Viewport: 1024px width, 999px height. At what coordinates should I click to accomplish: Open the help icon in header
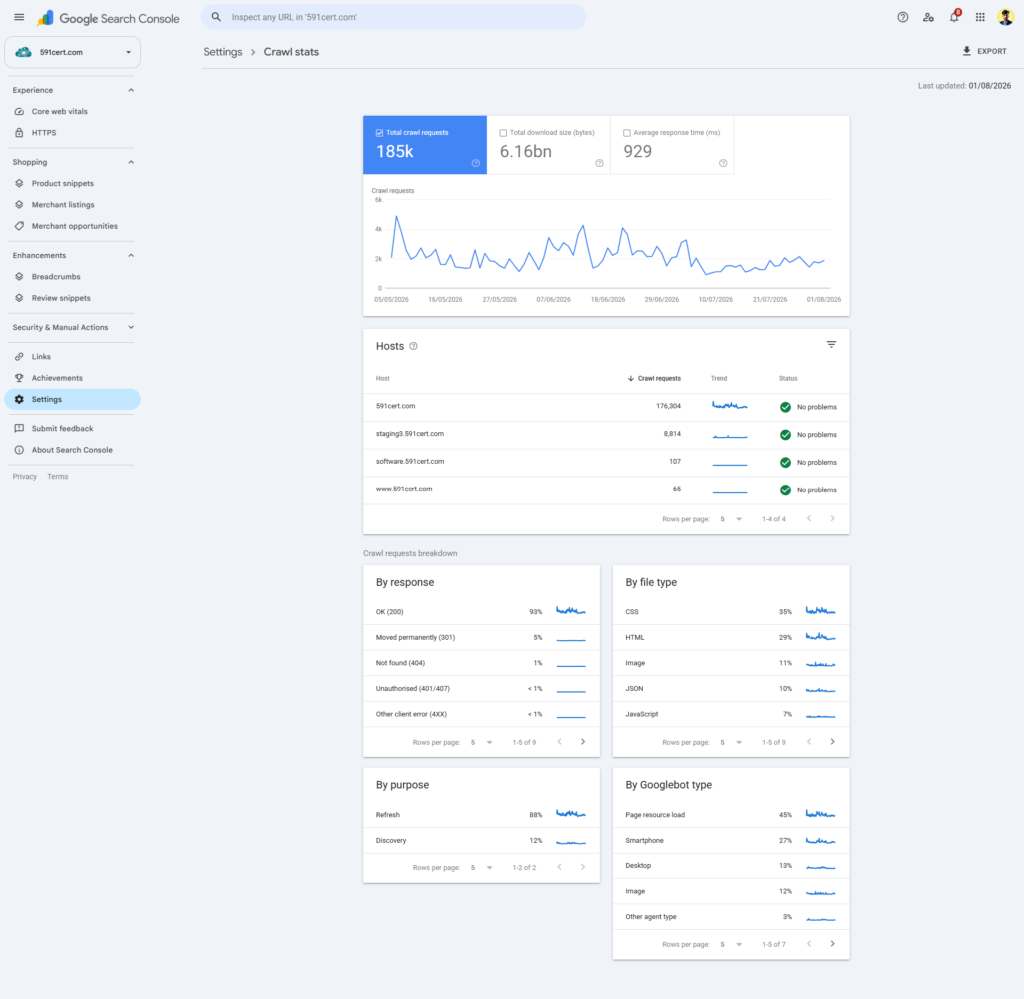[903, 18]
